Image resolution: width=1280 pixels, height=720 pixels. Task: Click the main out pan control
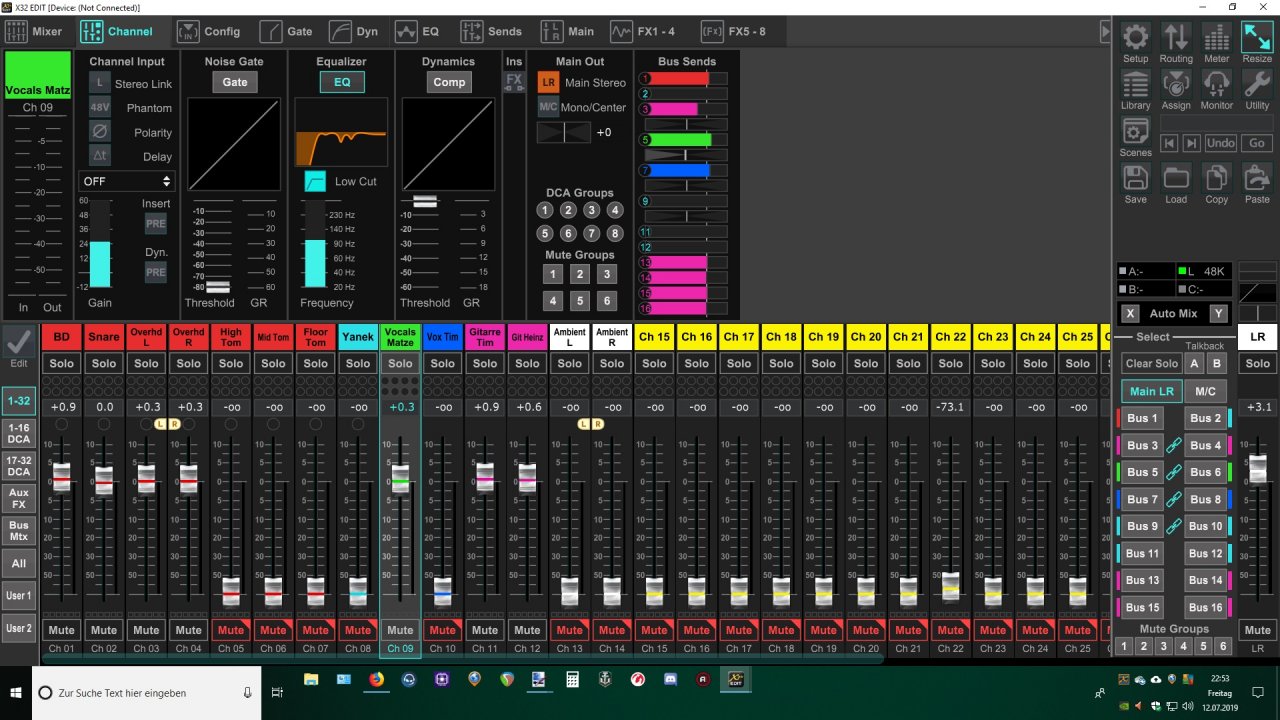coord(564,132)
